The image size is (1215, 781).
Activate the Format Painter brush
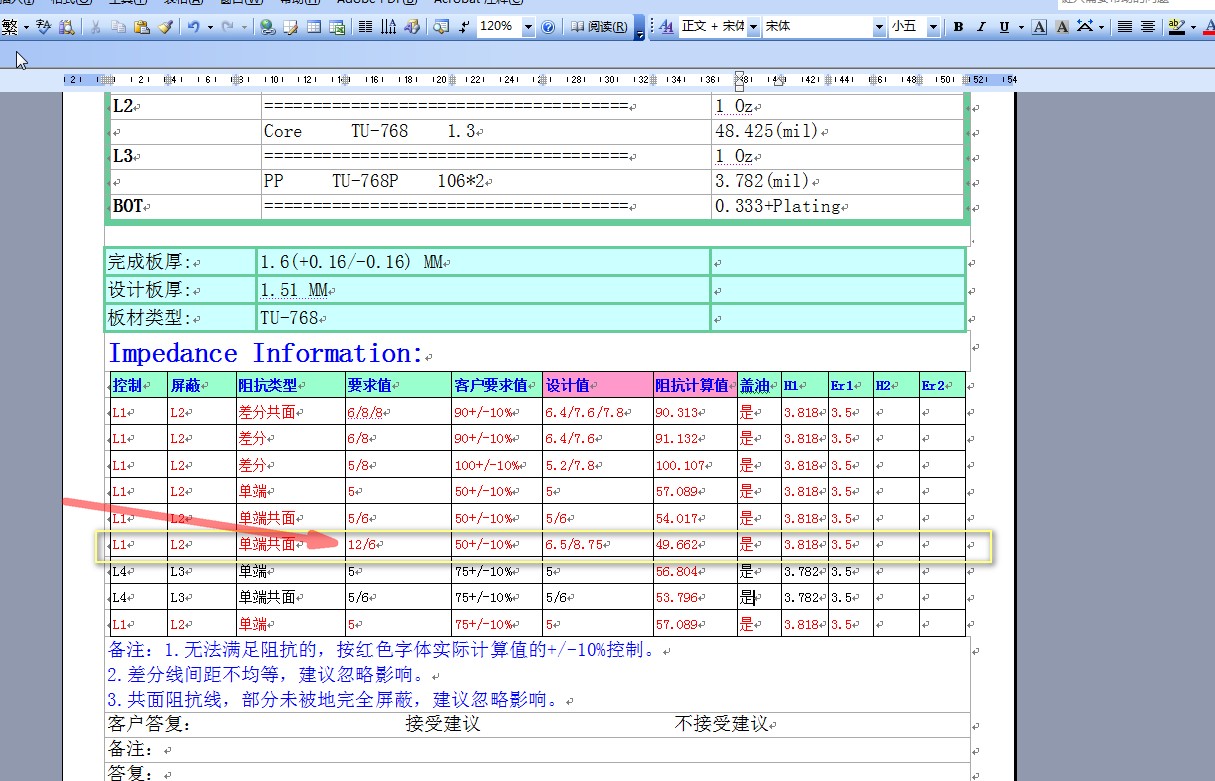pos(165,27)
